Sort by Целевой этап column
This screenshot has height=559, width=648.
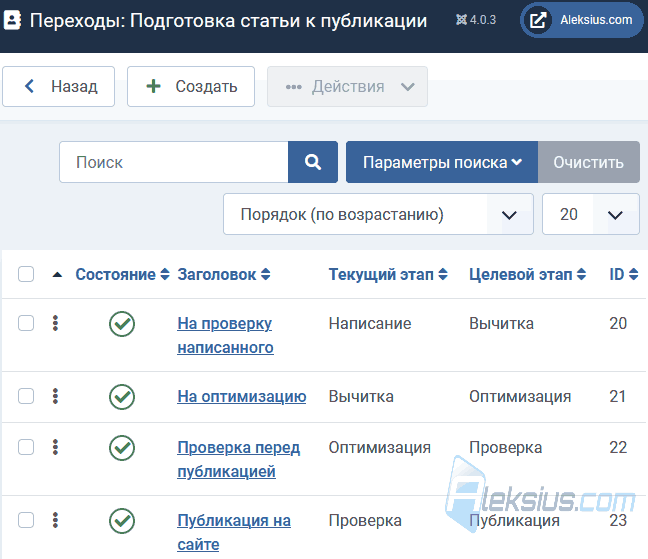pos(527,274)
